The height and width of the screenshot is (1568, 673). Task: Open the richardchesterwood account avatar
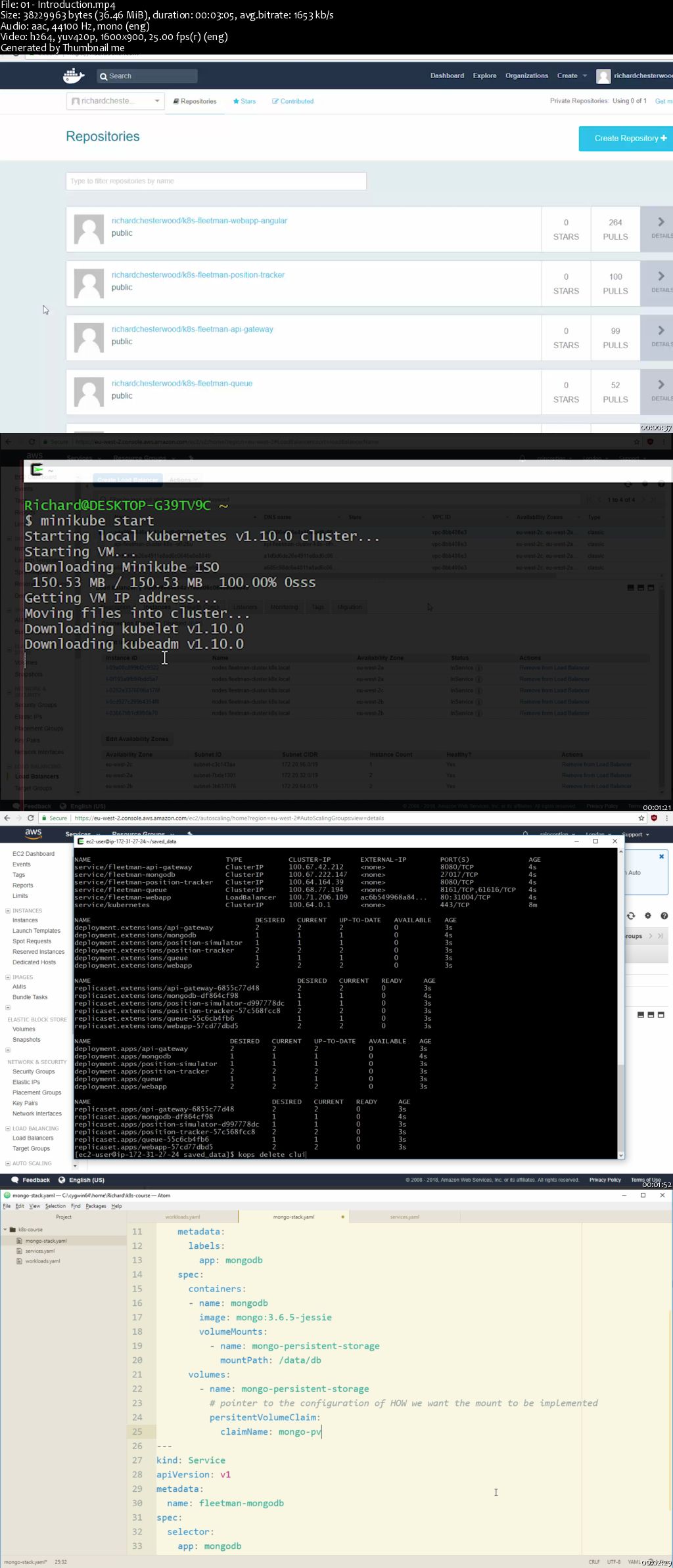(x=603, y=76)
